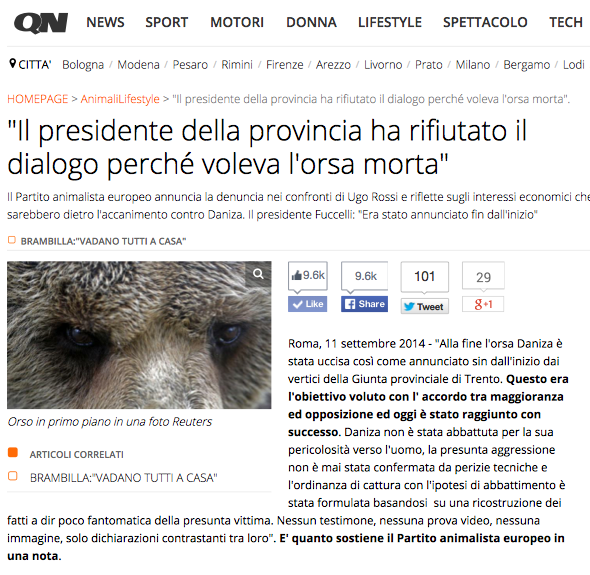Click the orange square beside ARTICOLI CORRELATI
The width and height of the screenshot is (590, 575).
(13, 453)
